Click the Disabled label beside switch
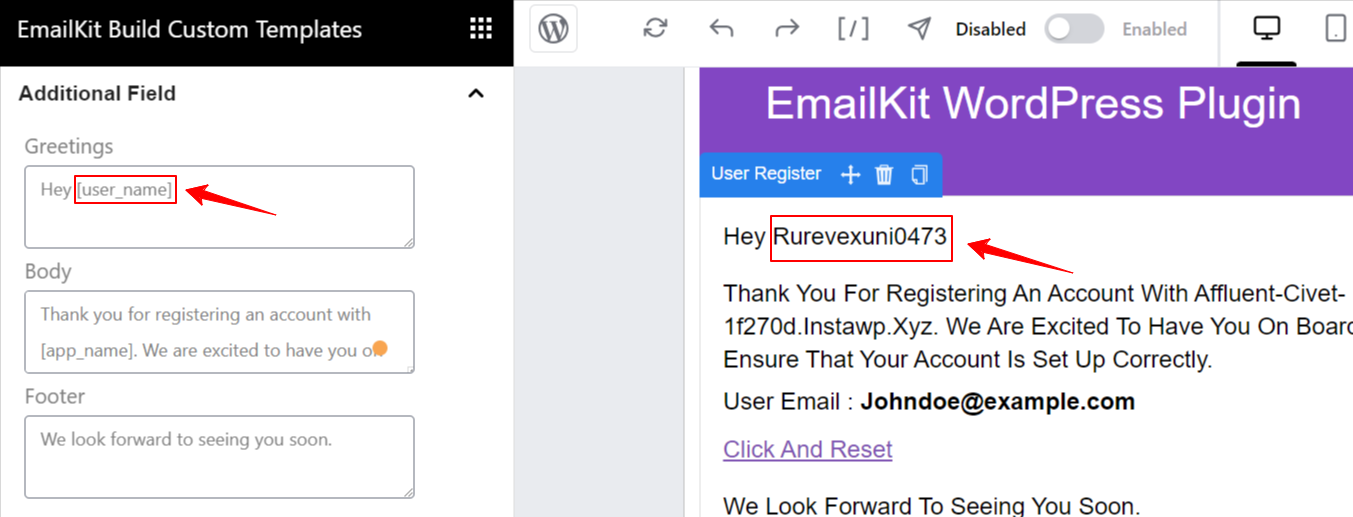 (990, 29)
